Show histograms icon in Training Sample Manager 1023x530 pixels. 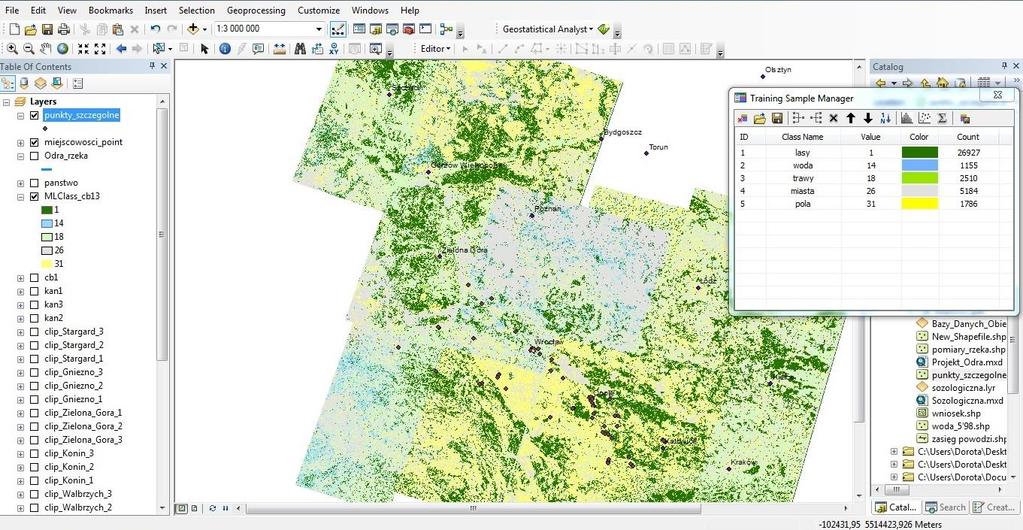[906, 118]
